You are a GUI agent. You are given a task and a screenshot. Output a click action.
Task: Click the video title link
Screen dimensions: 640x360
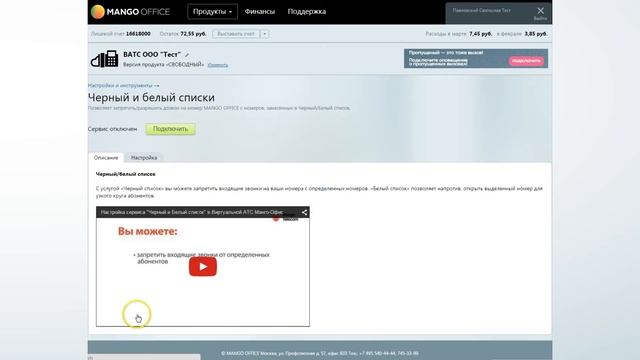(x=192, y=212)
